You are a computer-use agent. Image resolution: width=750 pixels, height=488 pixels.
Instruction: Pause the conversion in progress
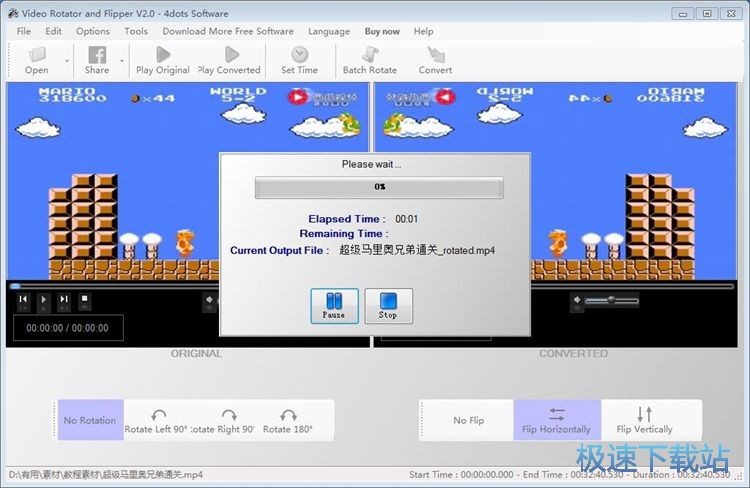(334, 306)
